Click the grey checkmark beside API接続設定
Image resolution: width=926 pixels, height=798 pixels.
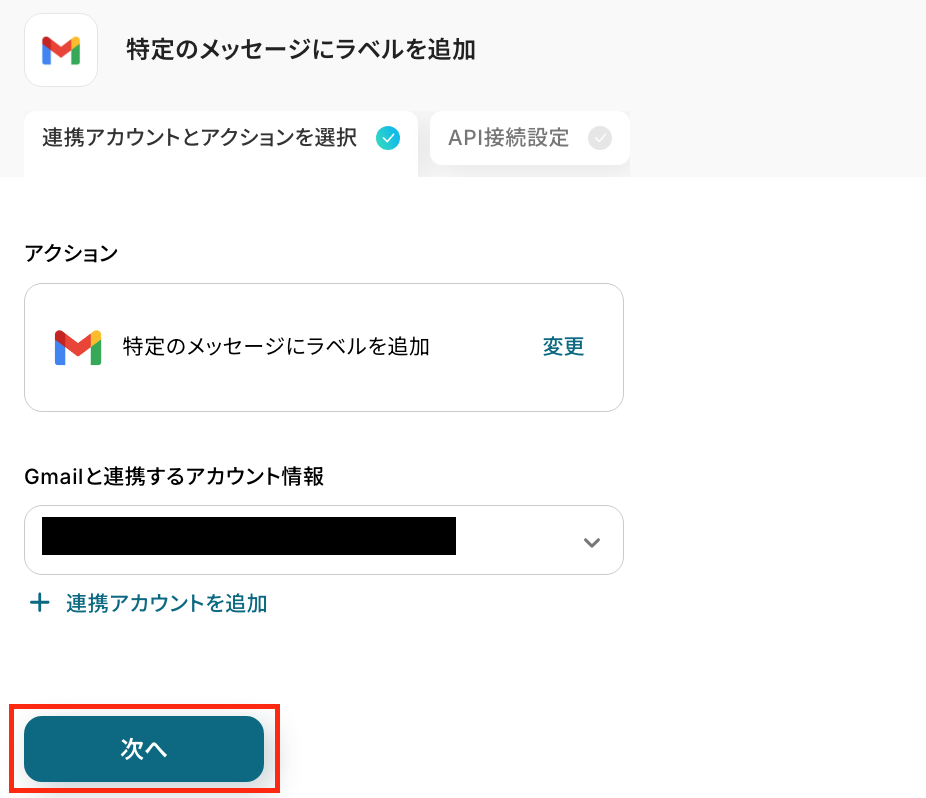tap(600, 138)
